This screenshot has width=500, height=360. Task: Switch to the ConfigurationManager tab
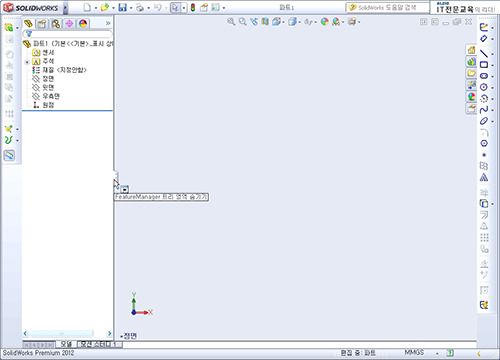pos(56,23)
